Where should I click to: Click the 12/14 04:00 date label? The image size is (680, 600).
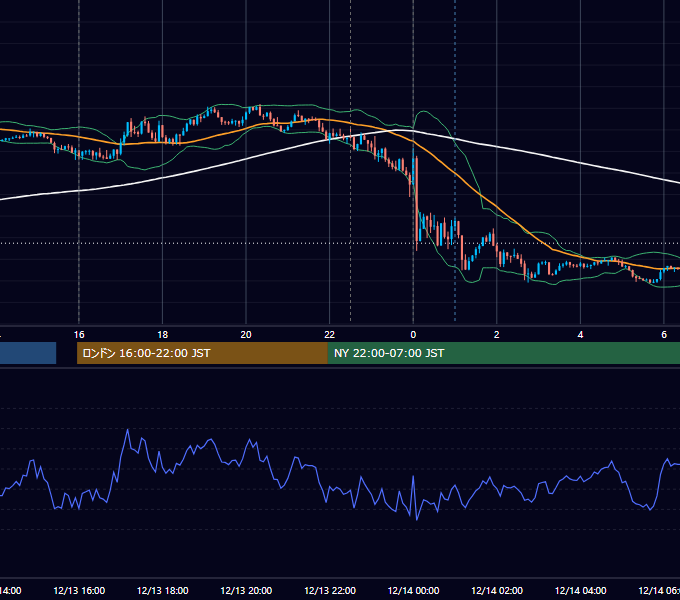click(x=581, y=590)
